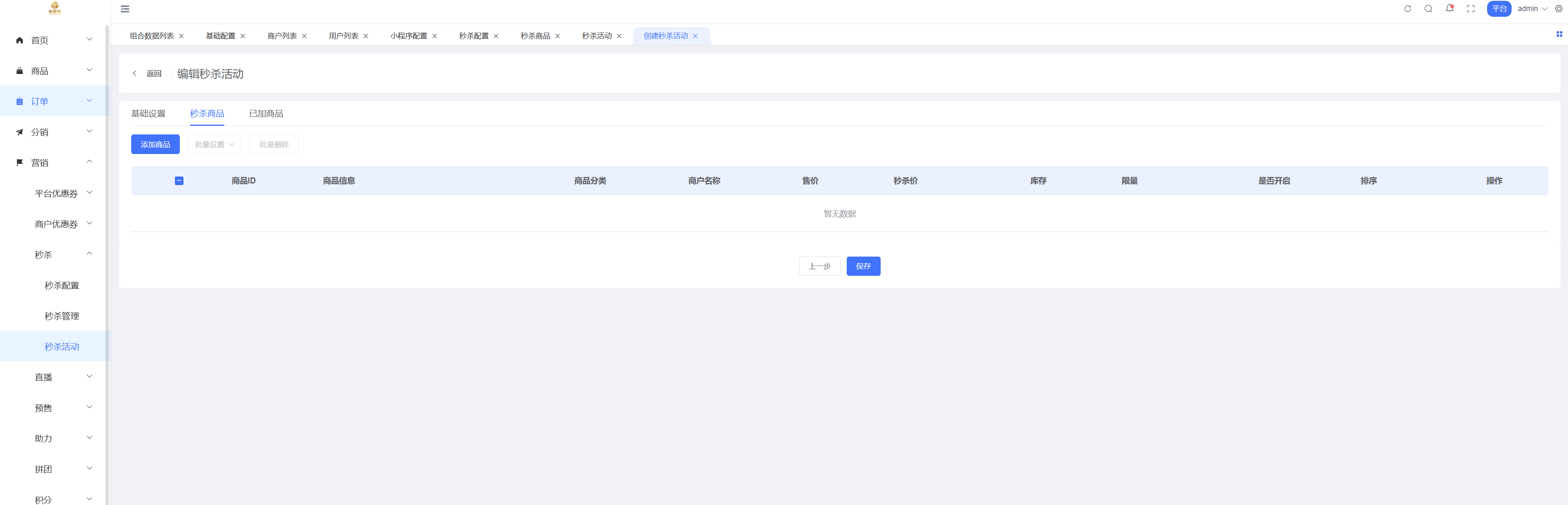1568x505 pixels.
Task: Click the tab grid icon at far right
Action: (1559, 35)
